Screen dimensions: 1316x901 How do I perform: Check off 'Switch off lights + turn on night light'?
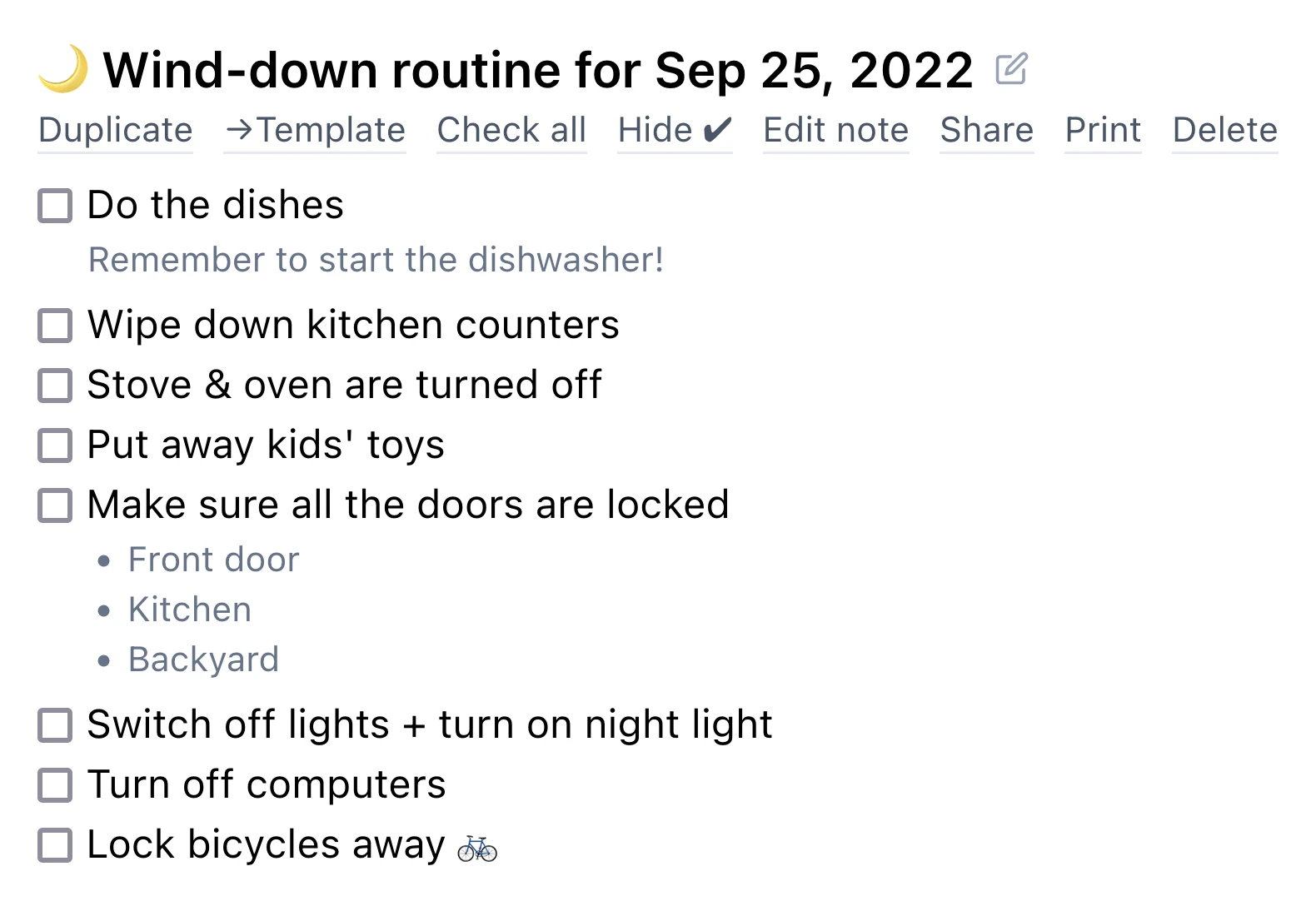coord(54,725)
